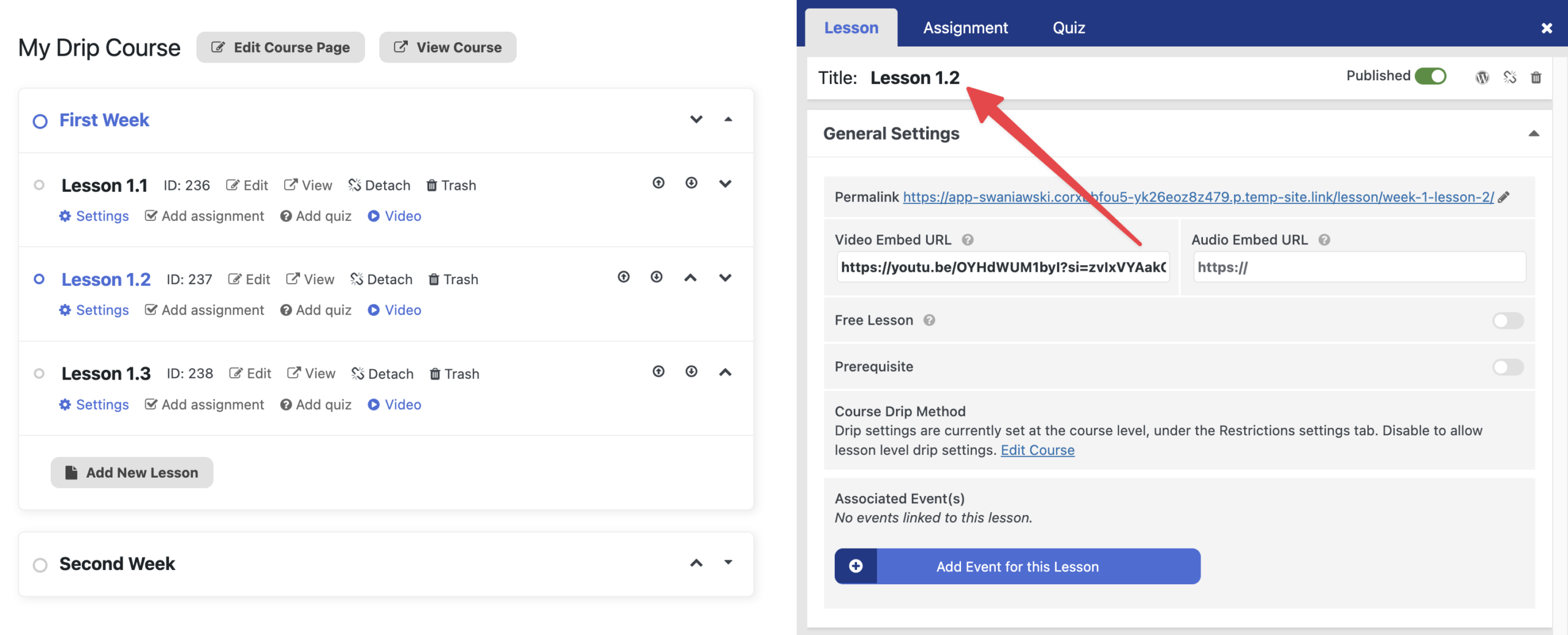Switch to the Quiz tab

[1068, 28]
